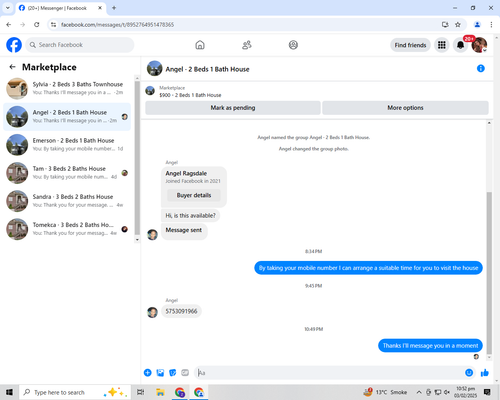This screenshot has height=400, width=500.
Task: Click More options button
Action: (405, 108)
